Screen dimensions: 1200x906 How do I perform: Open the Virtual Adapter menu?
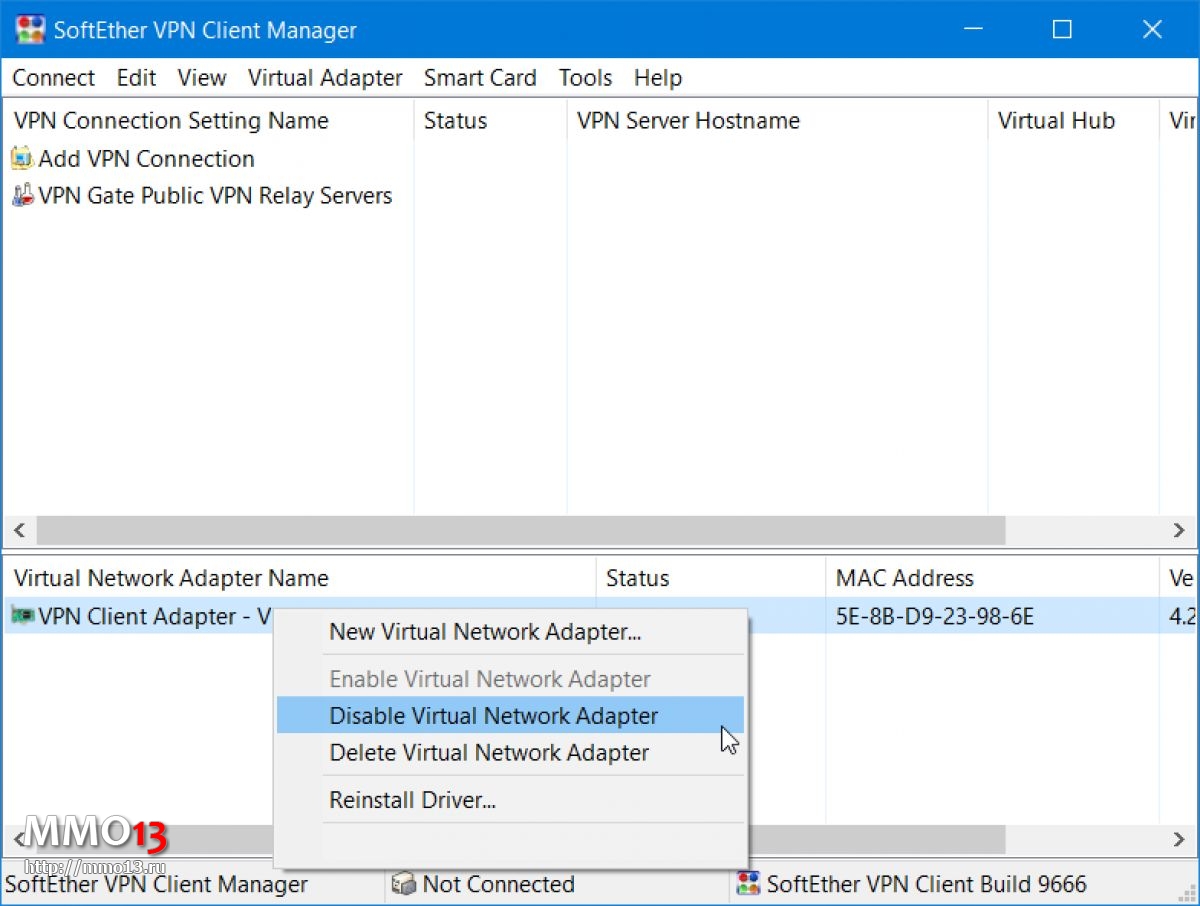click(325, 78)
